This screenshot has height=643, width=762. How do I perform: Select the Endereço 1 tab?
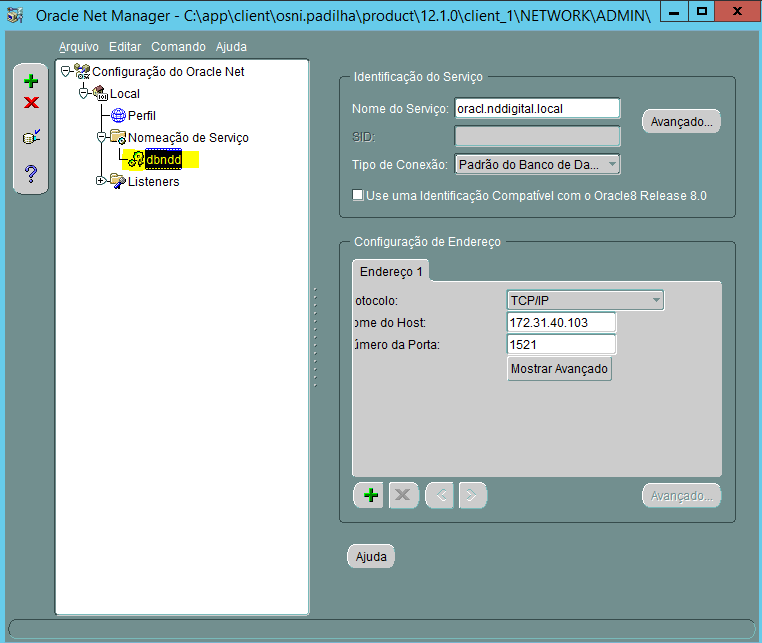coord(392,272)
